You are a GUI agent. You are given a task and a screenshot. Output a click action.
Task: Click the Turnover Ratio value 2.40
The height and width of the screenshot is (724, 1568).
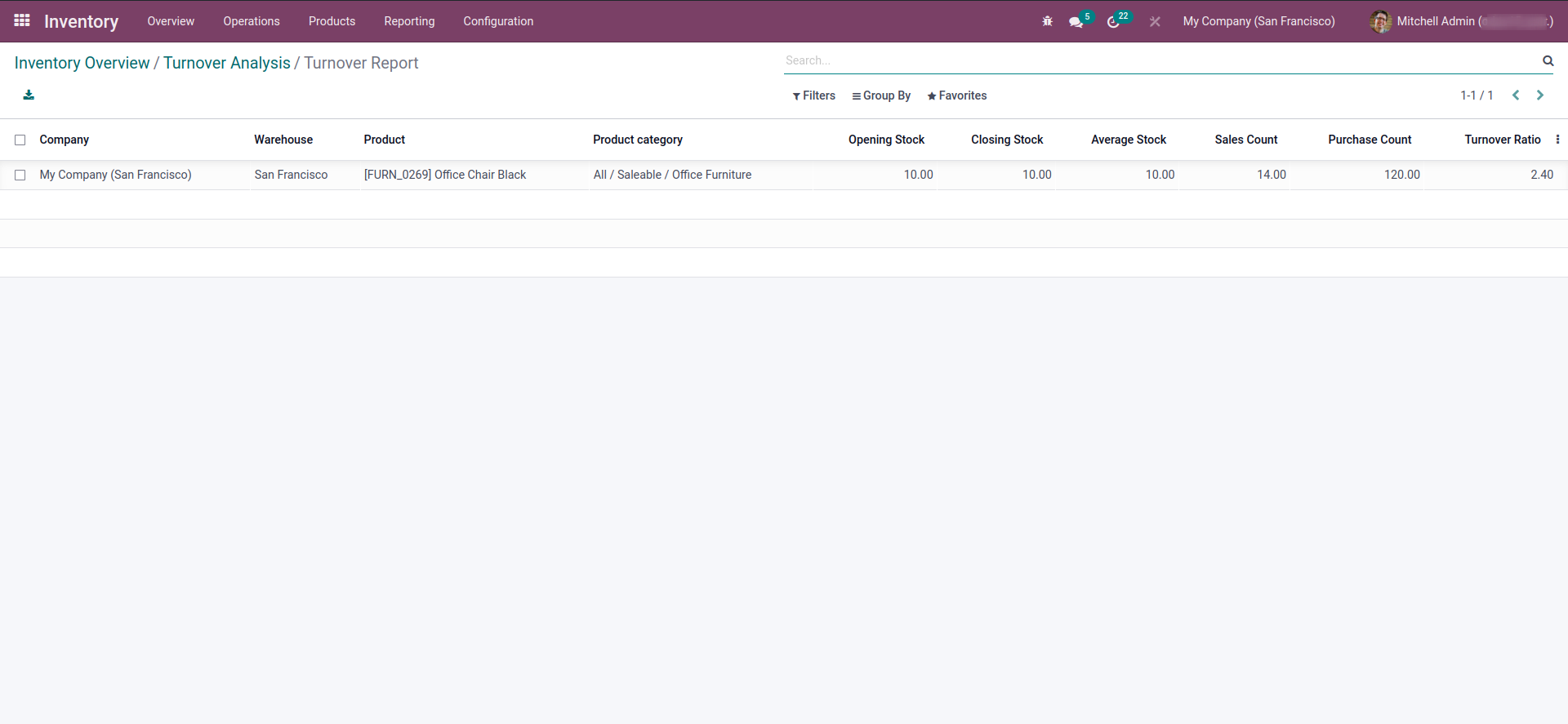[x=1542, y=175]
